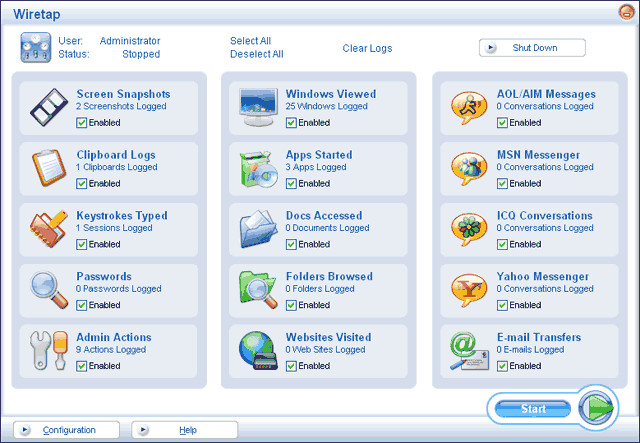The height and width of the screenshot is (443, 640).
Task: Click the orange minimize button at top right
Action: 627,12
